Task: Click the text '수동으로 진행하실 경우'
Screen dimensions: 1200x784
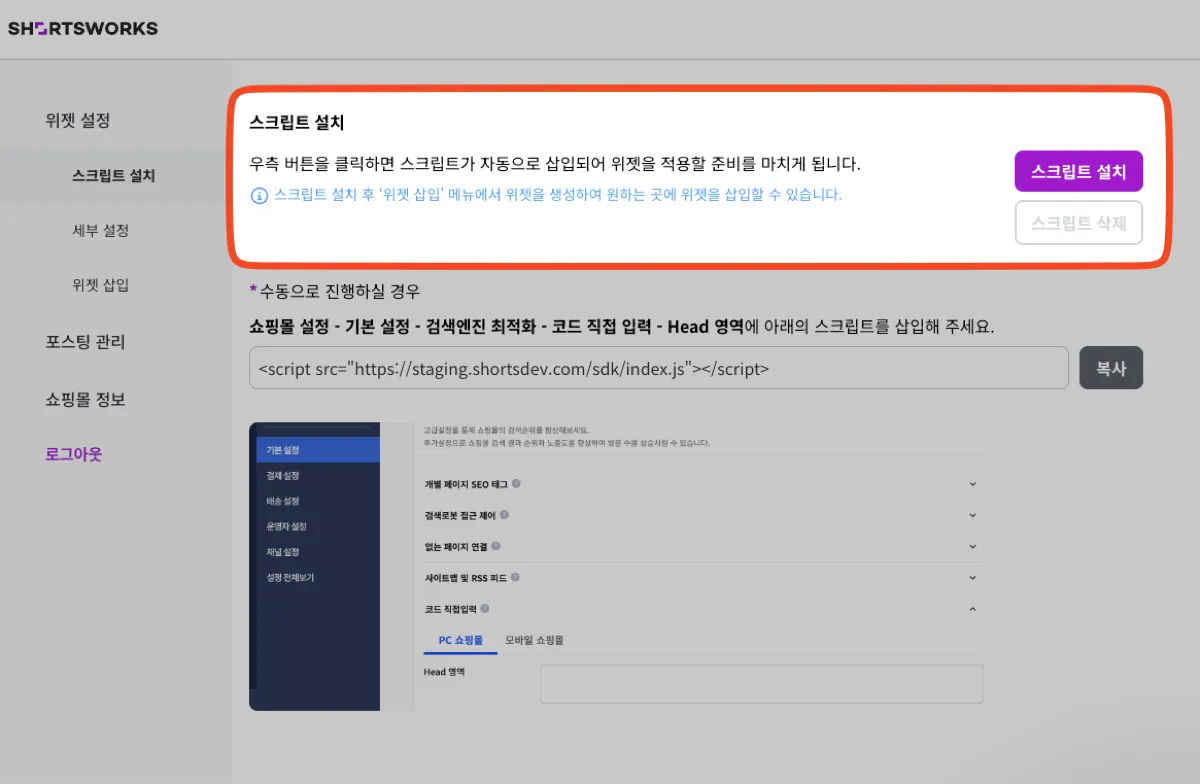Action: [340, 292]
